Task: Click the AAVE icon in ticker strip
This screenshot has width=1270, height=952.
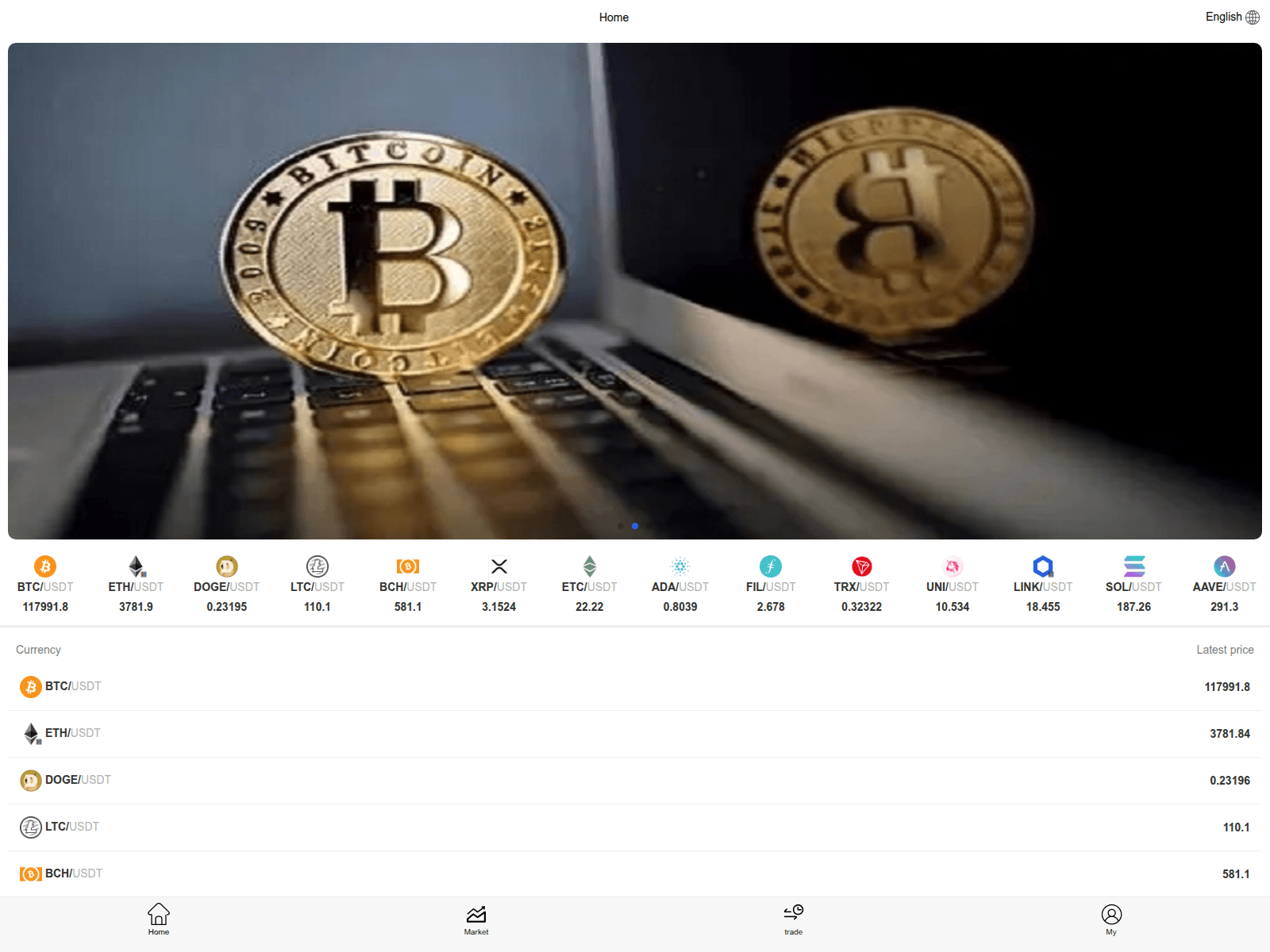Action: tap(1225, 566)
